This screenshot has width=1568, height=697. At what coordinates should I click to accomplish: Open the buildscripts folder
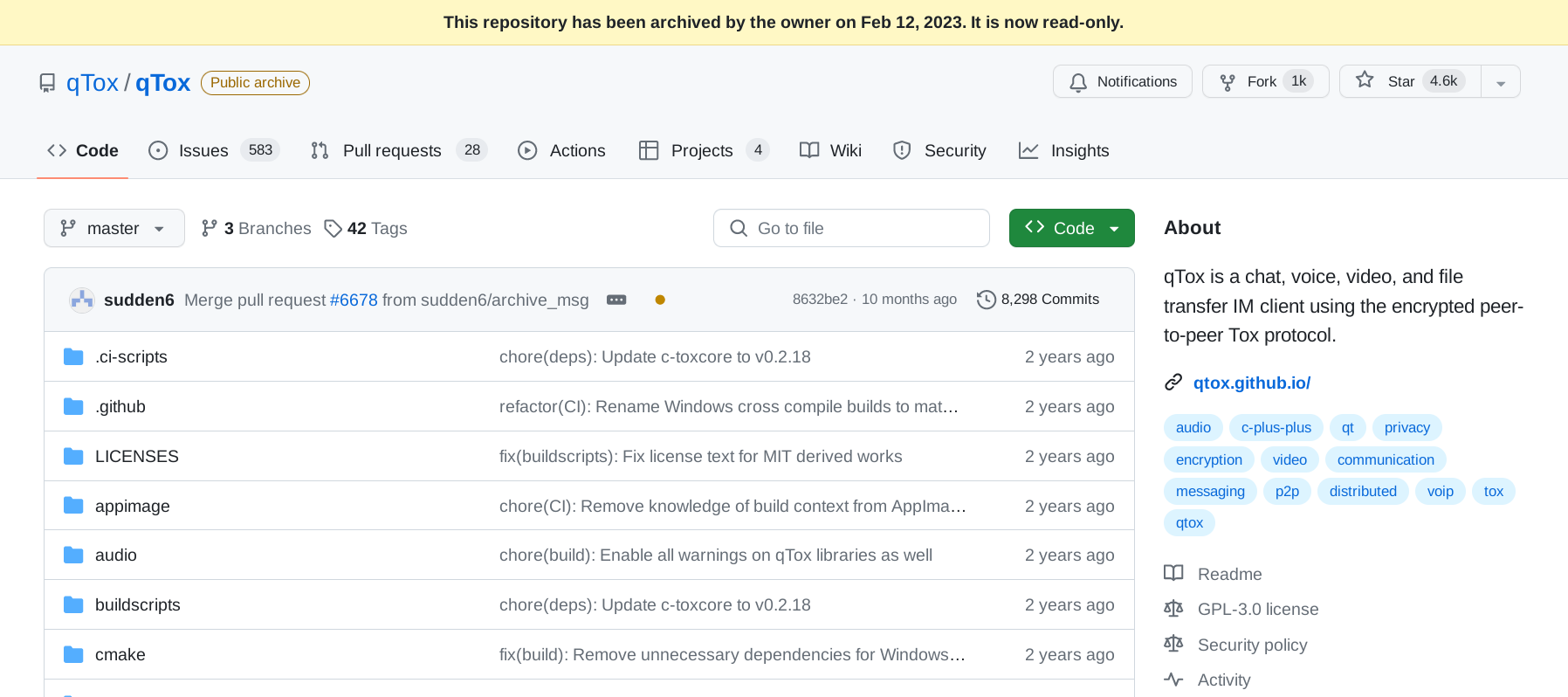pyautogui.click(x=138, y=604)
